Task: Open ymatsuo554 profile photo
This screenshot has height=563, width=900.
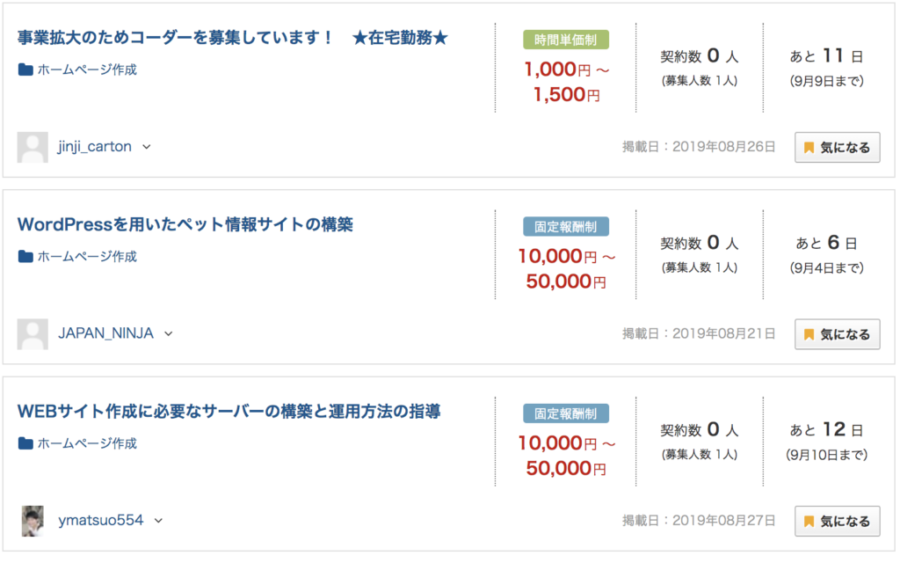Action: click(33, 521)
